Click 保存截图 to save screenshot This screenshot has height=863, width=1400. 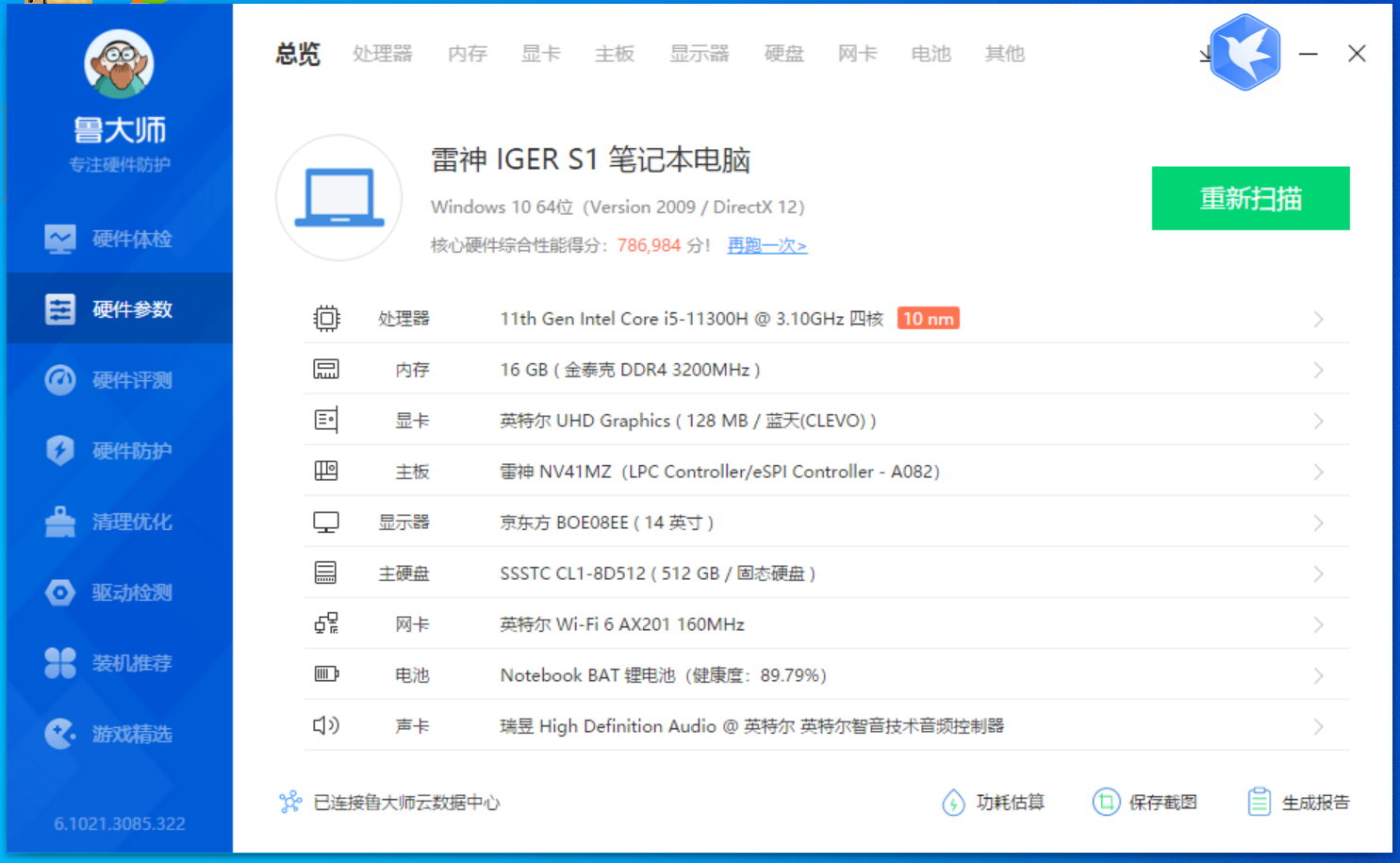tap(1145, 803)
